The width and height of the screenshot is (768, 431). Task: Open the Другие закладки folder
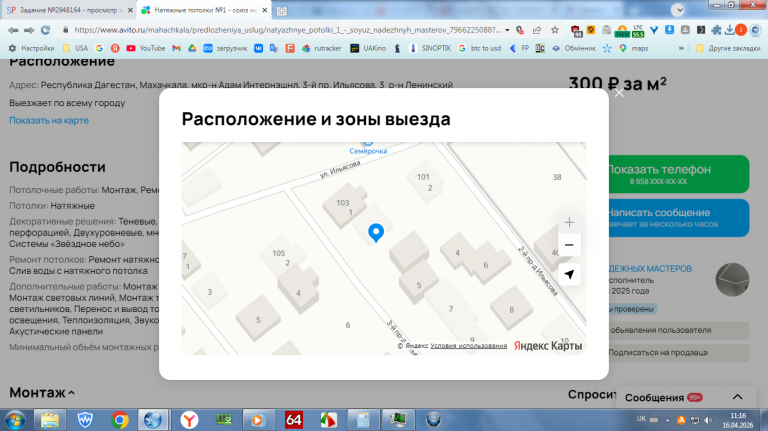[x=728, y=48]
